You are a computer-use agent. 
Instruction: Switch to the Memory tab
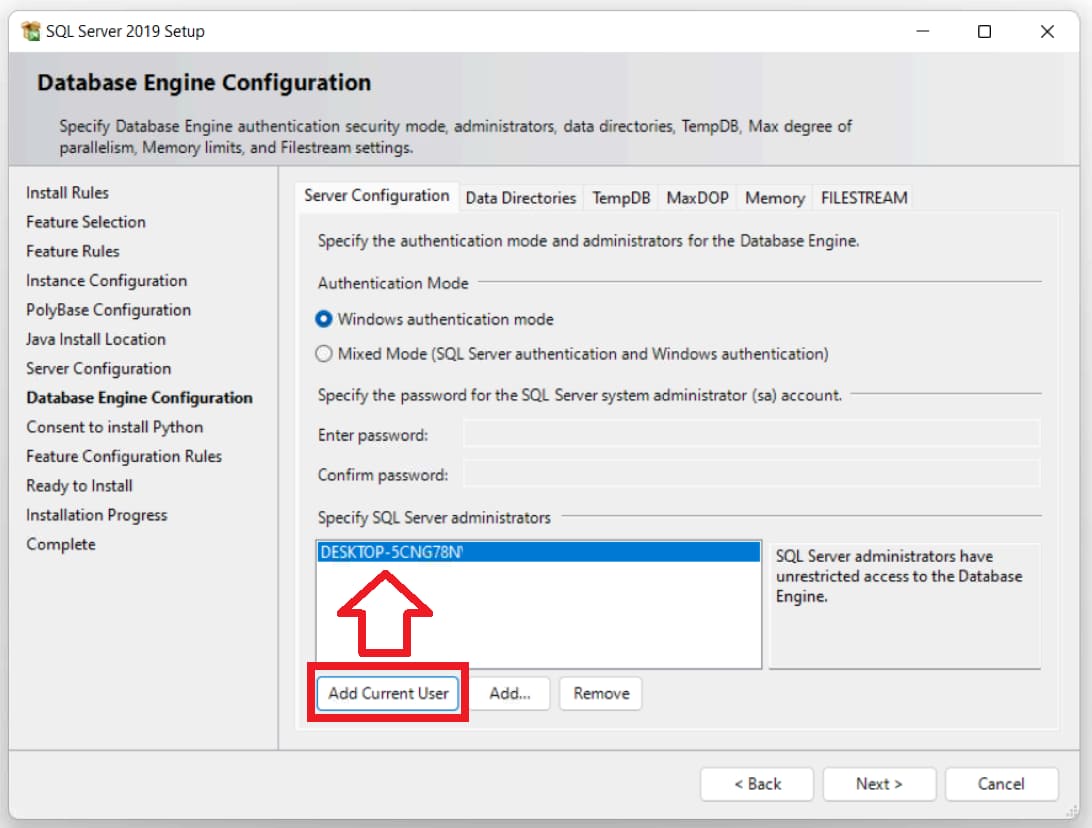click(x=774, y=198)
